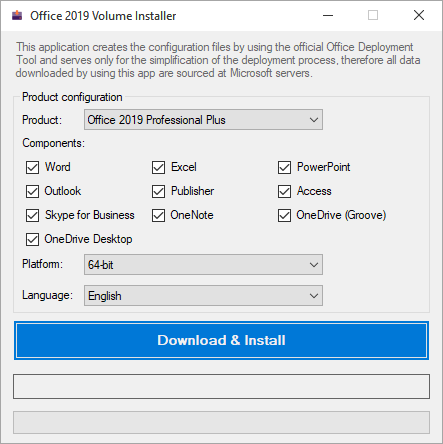Uncheck the OneDrive (Groove) option
This screenshot has height=444, width=443.
(284, 215)
